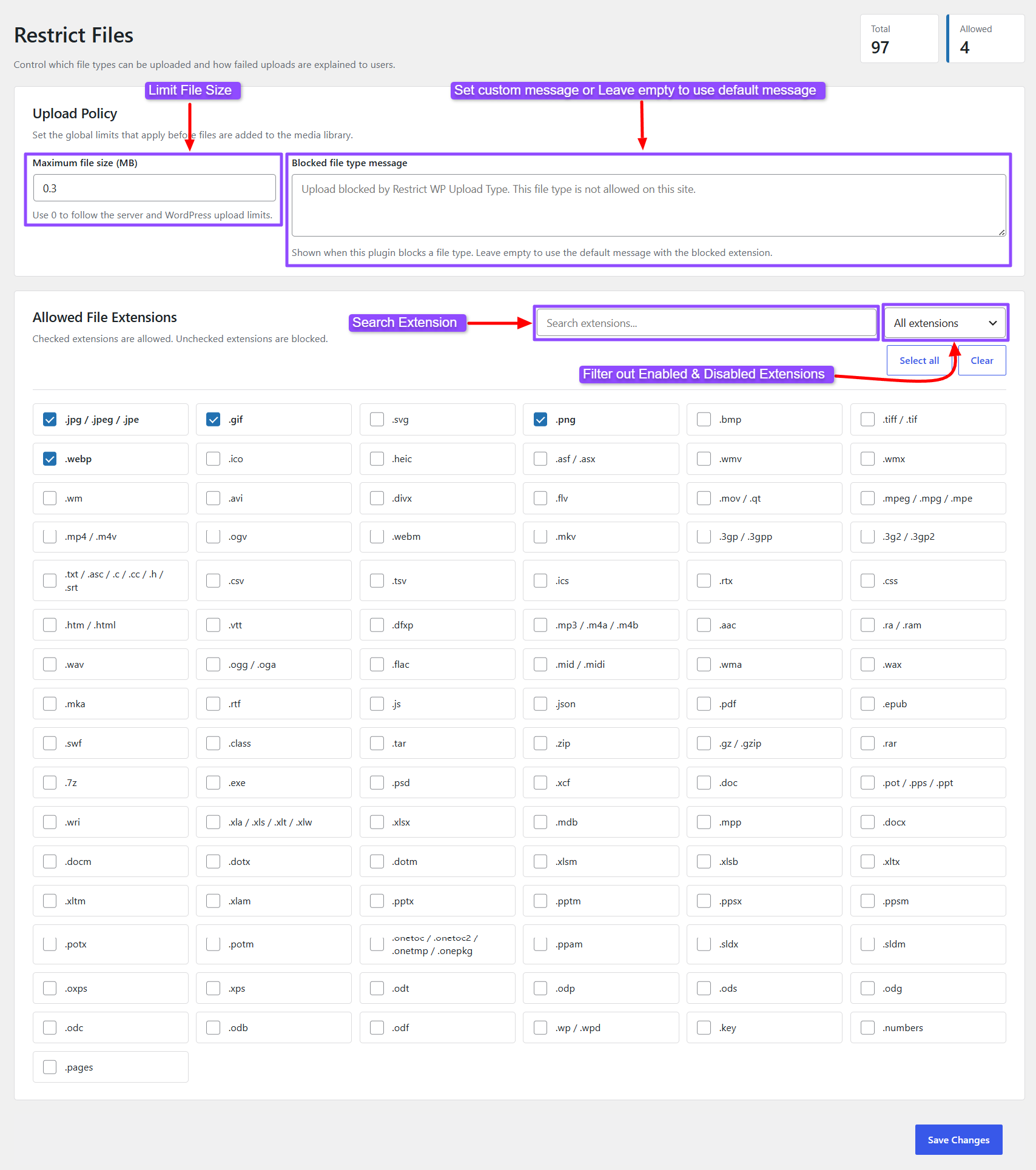Screen dimensions: 1036x1170
Task: Allow the .xps extension
Action: coord(213,989)
